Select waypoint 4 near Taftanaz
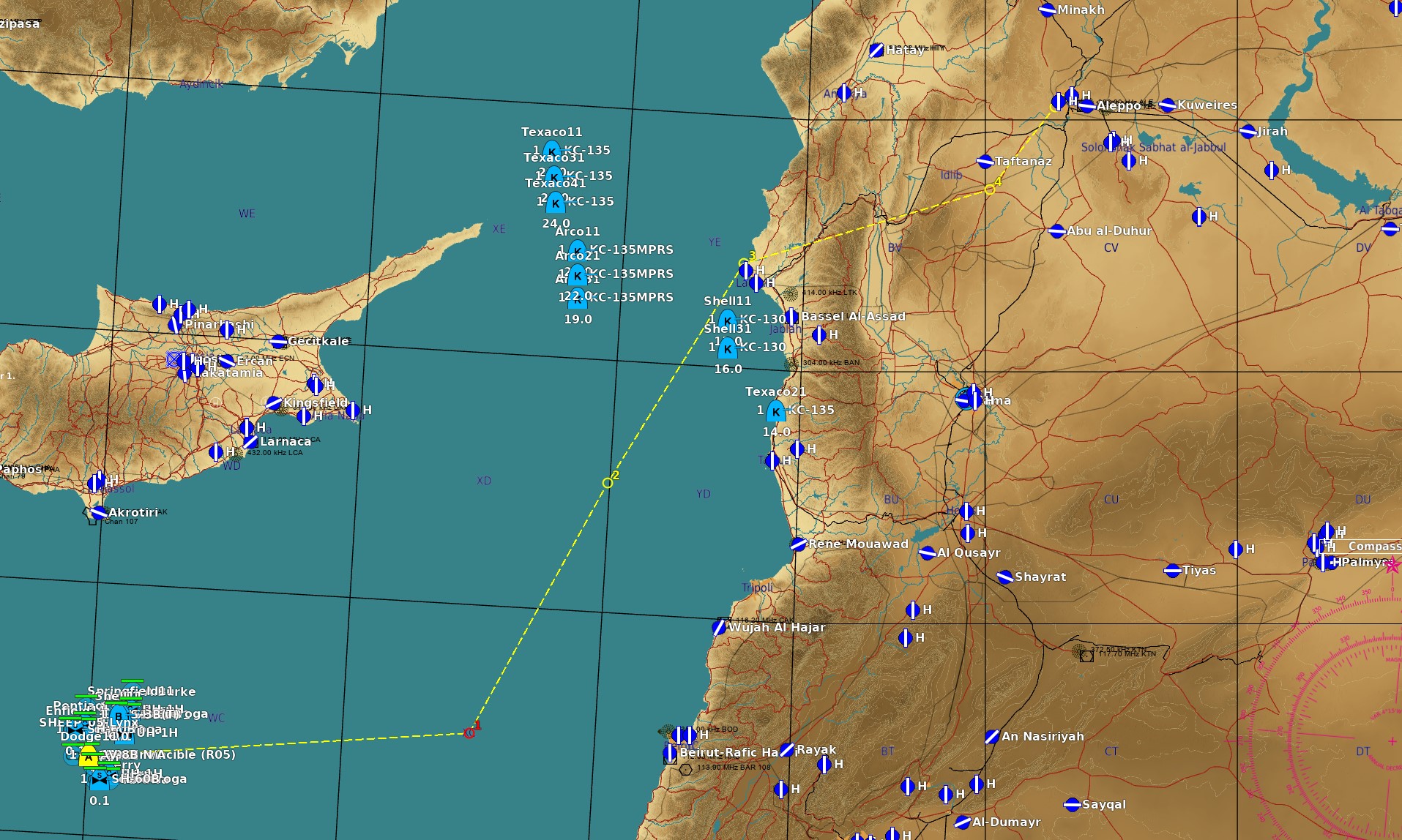Screen dimensions: 1402x840 pos(990,190)
